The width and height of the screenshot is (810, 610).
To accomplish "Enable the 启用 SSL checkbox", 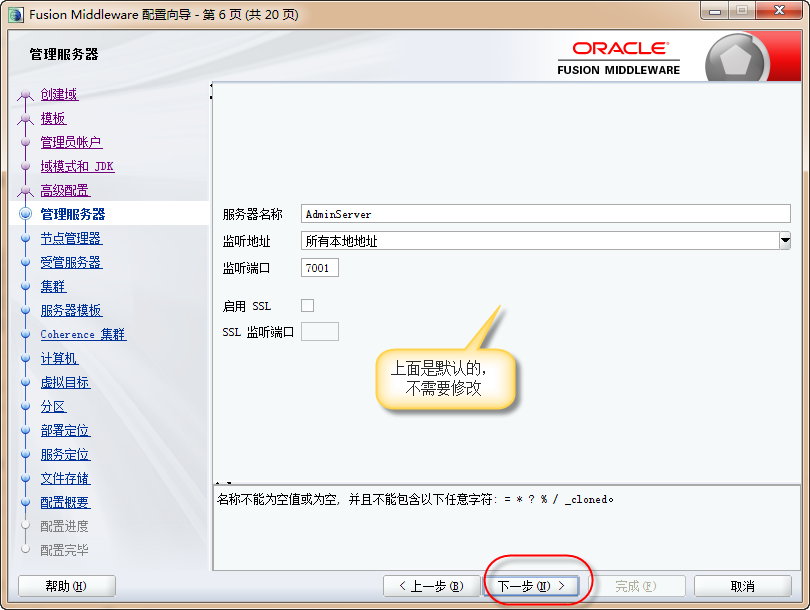I will pyautogui.click(x=307, y=305).
